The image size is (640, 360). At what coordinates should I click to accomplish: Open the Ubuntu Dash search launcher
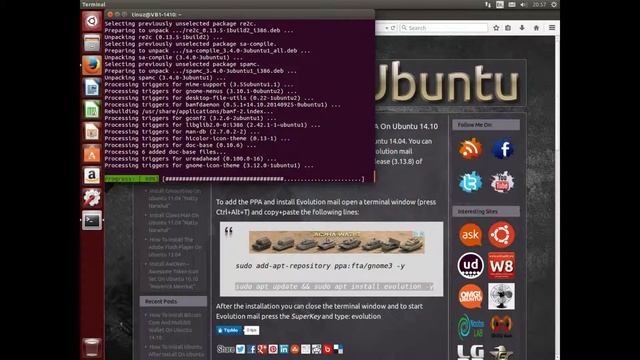pos(92,21)
